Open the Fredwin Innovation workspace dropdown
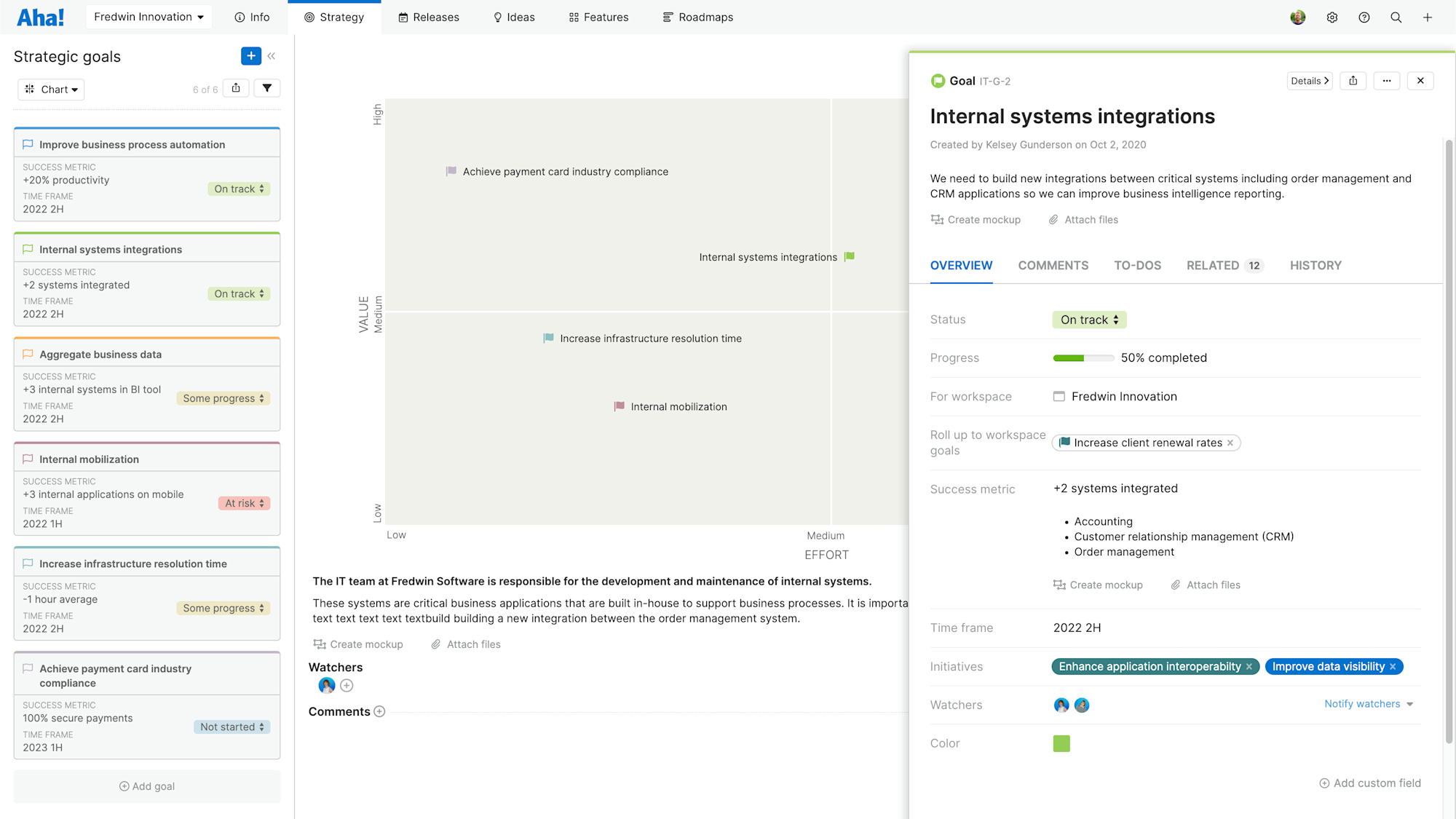The image size is (1456, 819). (x=149, y=16)
